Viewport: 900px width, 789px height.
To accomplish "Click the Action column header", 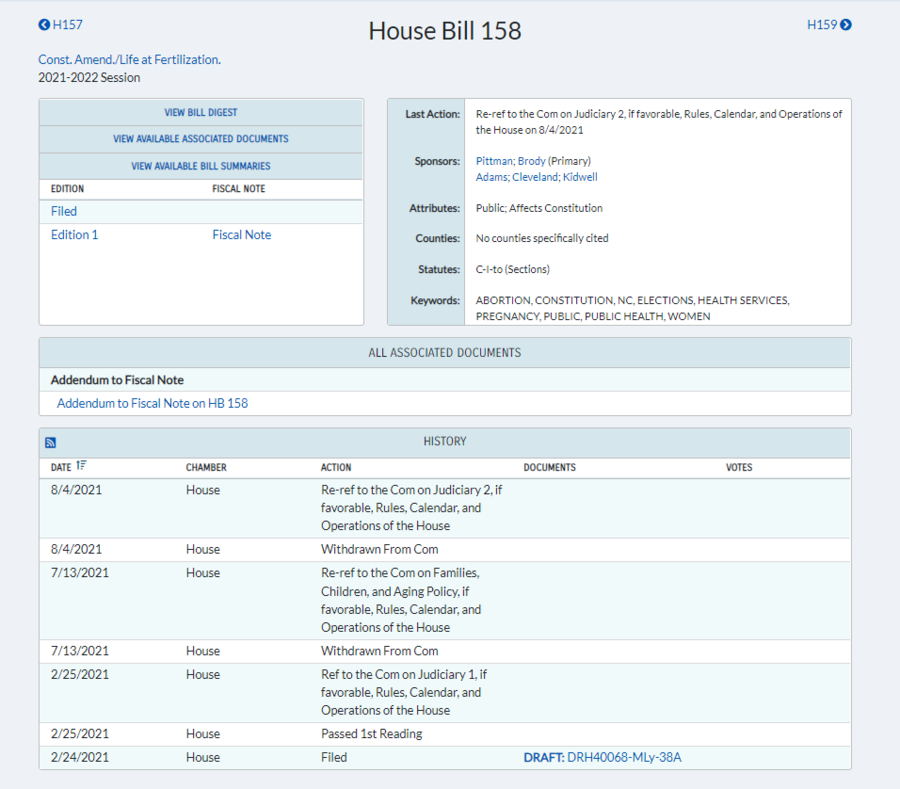I will (x=336, y=468).
